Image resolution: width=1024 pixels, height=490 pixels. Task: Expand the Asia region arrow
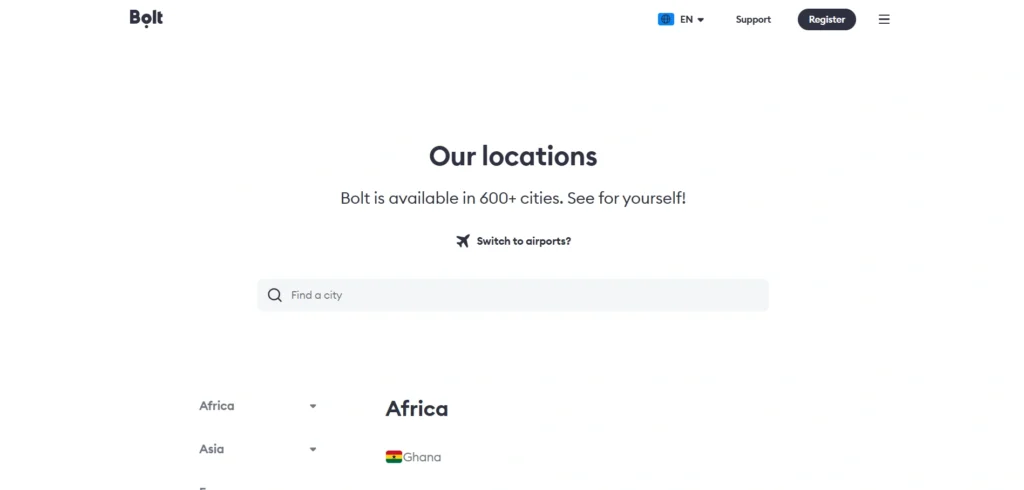(x=313, y=449)
